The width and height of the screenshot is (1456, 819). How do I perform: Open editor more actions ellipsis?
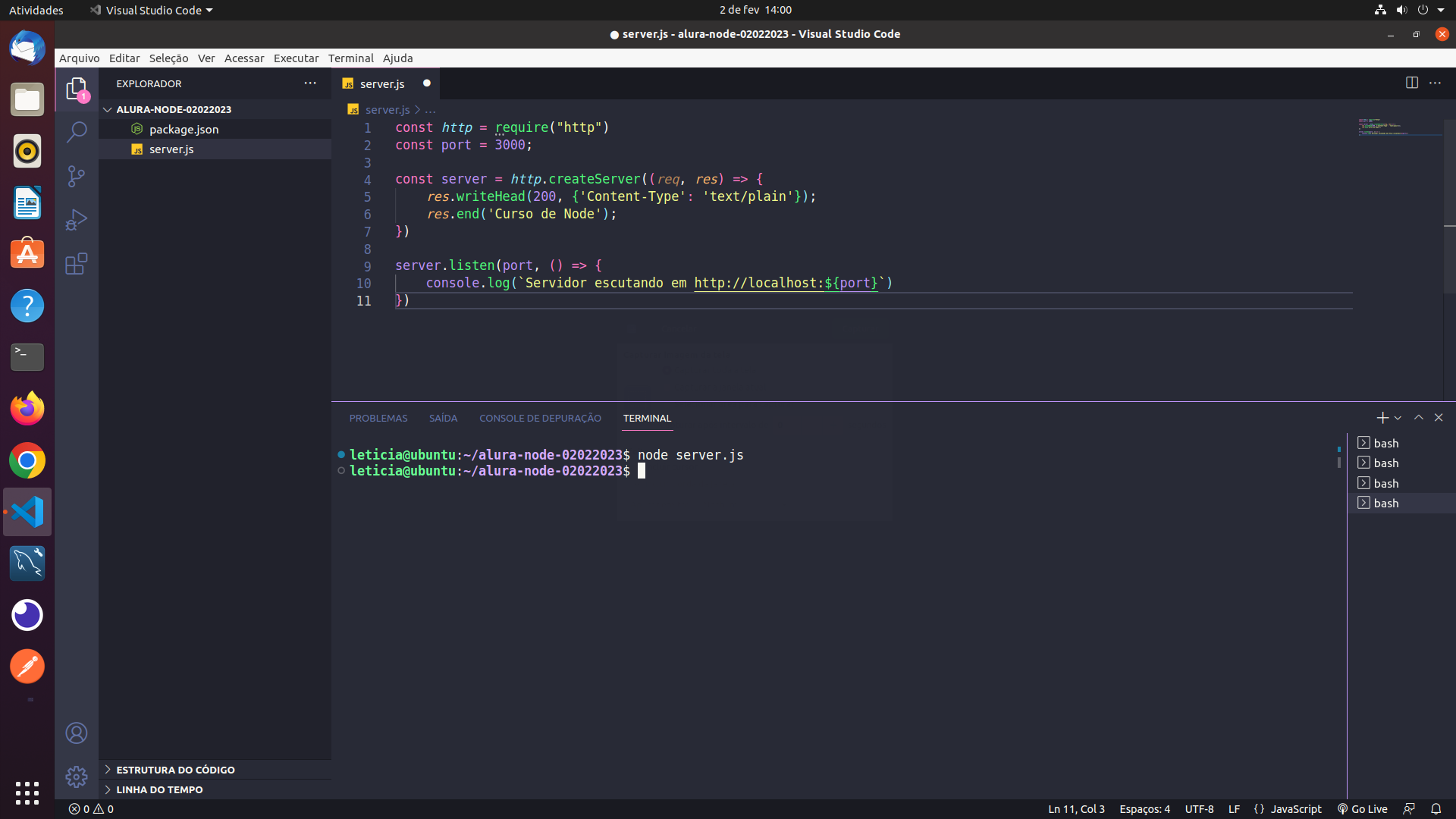[x=1436, y=83]
